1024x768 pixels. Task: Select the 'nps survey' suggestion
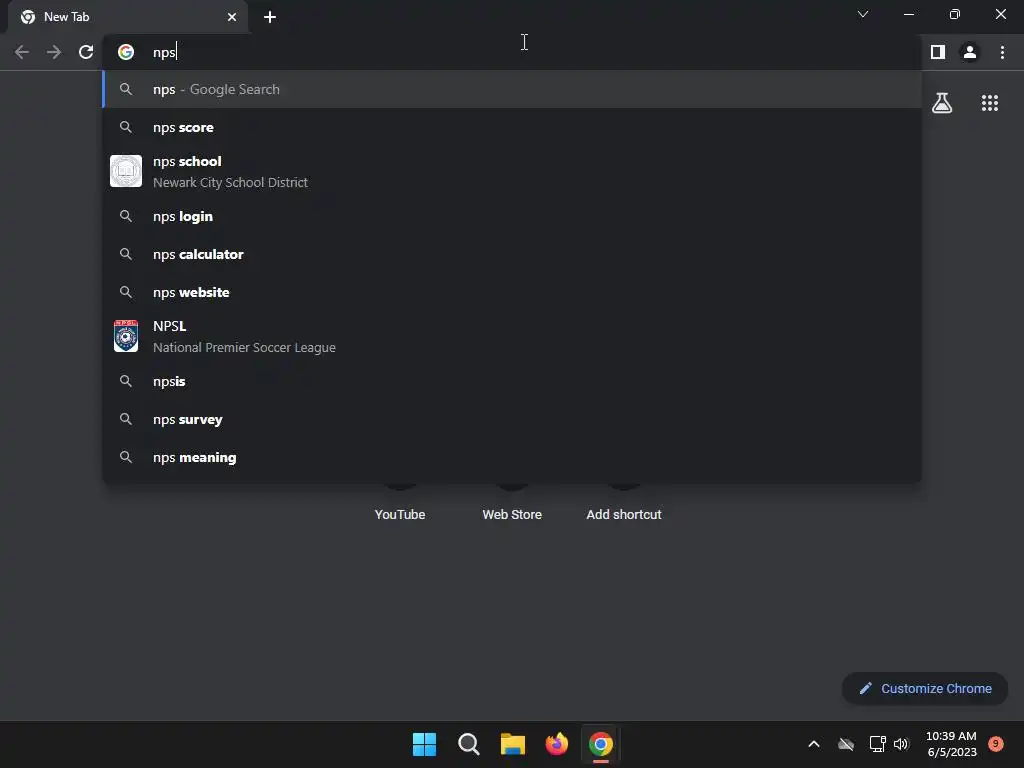click(x=512, y=419)
